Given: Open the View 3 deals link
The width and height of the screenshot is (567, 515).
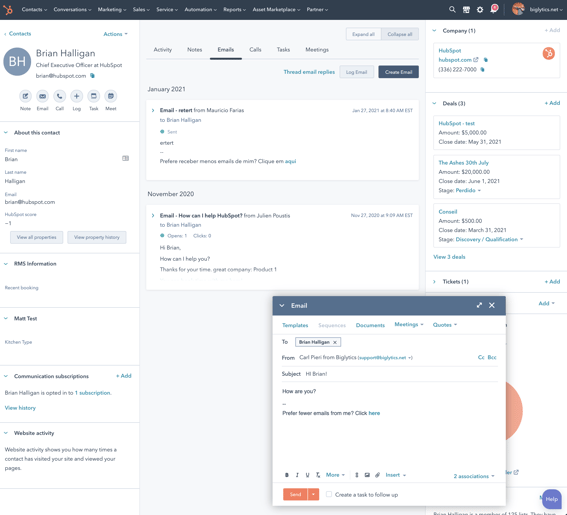Looking at the screenshot, I should 449,257.
